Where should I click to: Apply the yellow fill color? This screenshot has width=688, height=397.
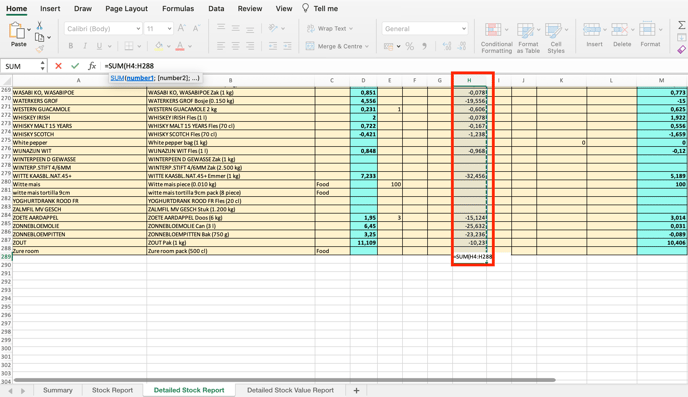coord(158,46)
